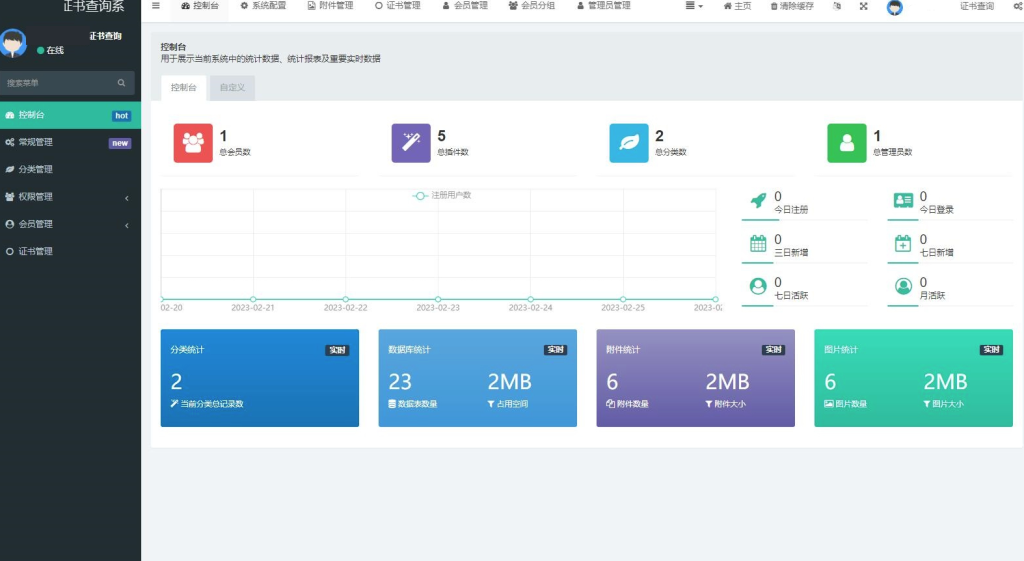
Task: Click the 总插件数 label
Action: [x=453, y=152]
